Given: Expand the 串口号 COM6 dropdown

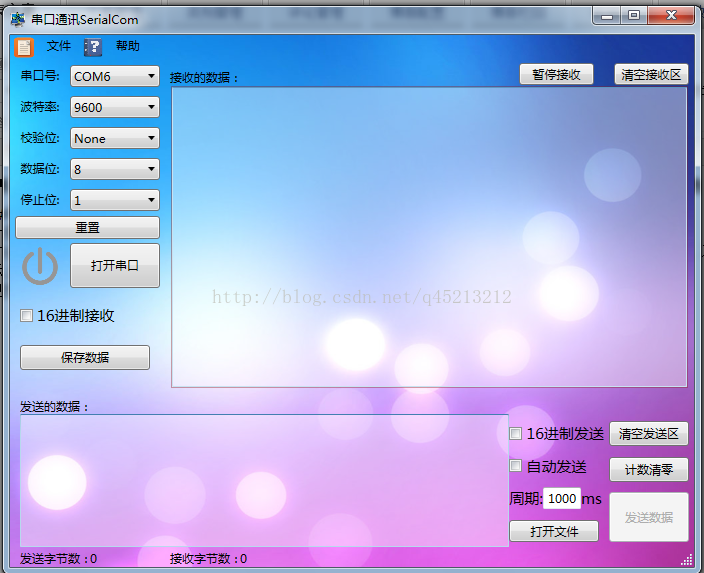Looking at the screenshot, I should click(x=115, y=76).
